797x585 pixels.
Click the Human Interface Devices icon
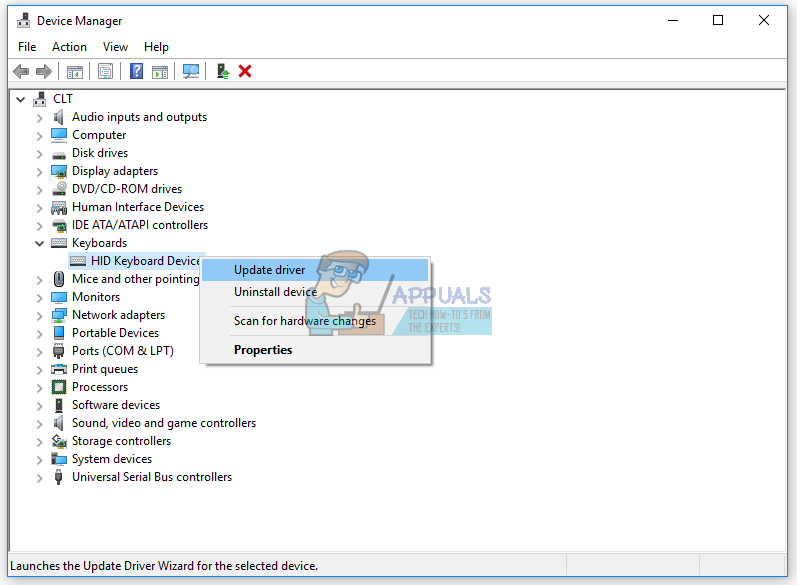point(59,207)
